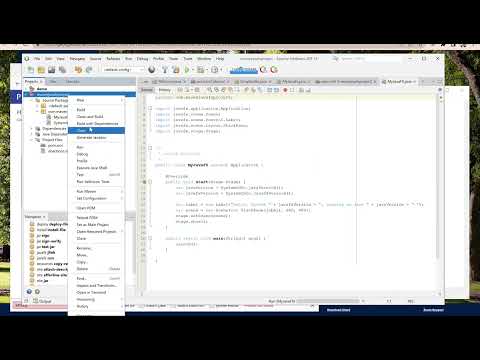Select the demo project row

(x=80, y=89)
